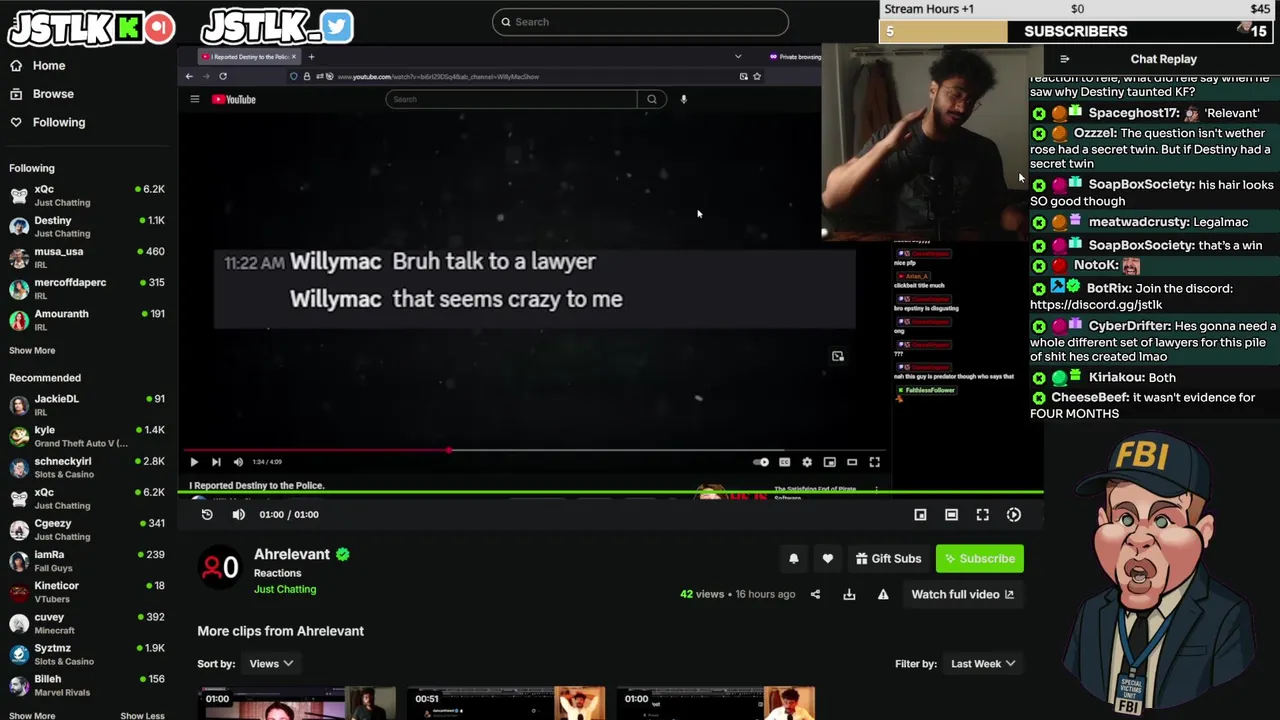Go back in the embedded browser
This screenshot has height=720, width=1280.
tap(189, 76)
